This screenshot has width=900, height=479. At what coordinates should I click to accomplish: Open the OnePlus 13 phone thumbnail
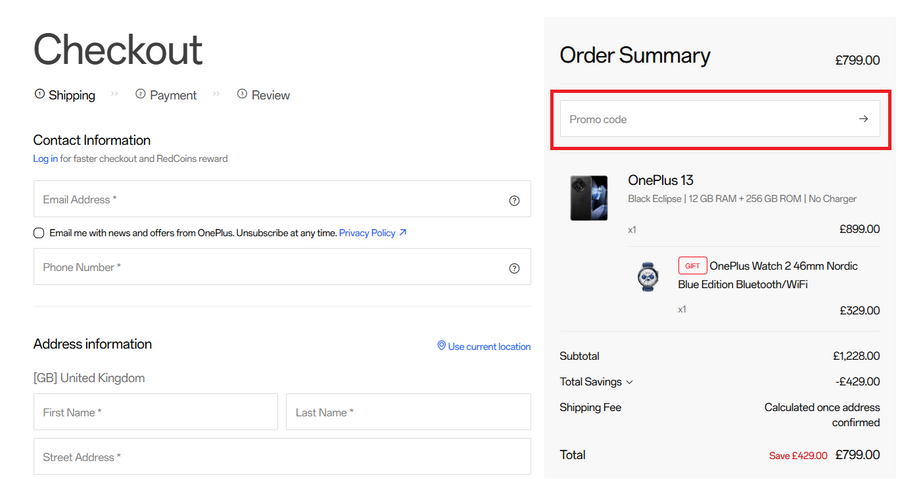(589, 198)
